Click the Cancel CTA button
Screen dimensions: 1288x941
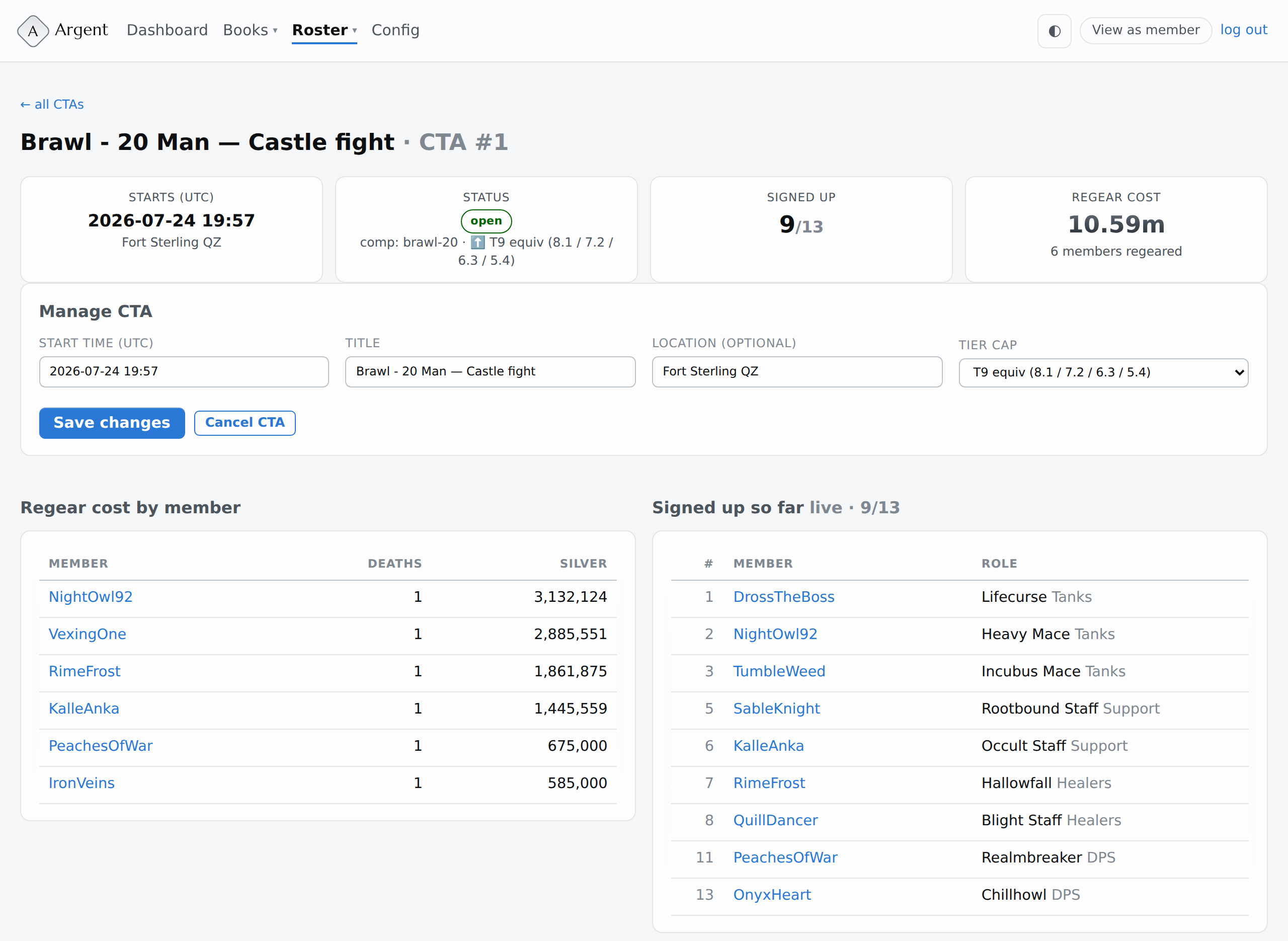(245, 423)
